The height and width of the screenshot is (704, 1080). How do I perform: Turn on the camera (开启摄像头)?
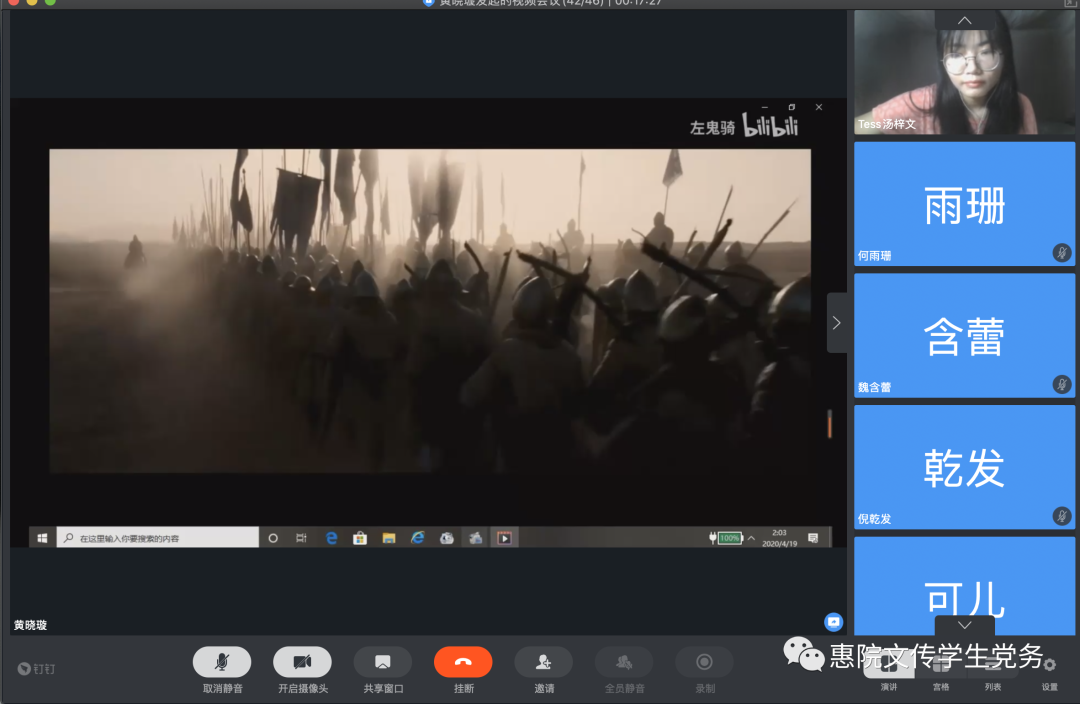(302, 662)
